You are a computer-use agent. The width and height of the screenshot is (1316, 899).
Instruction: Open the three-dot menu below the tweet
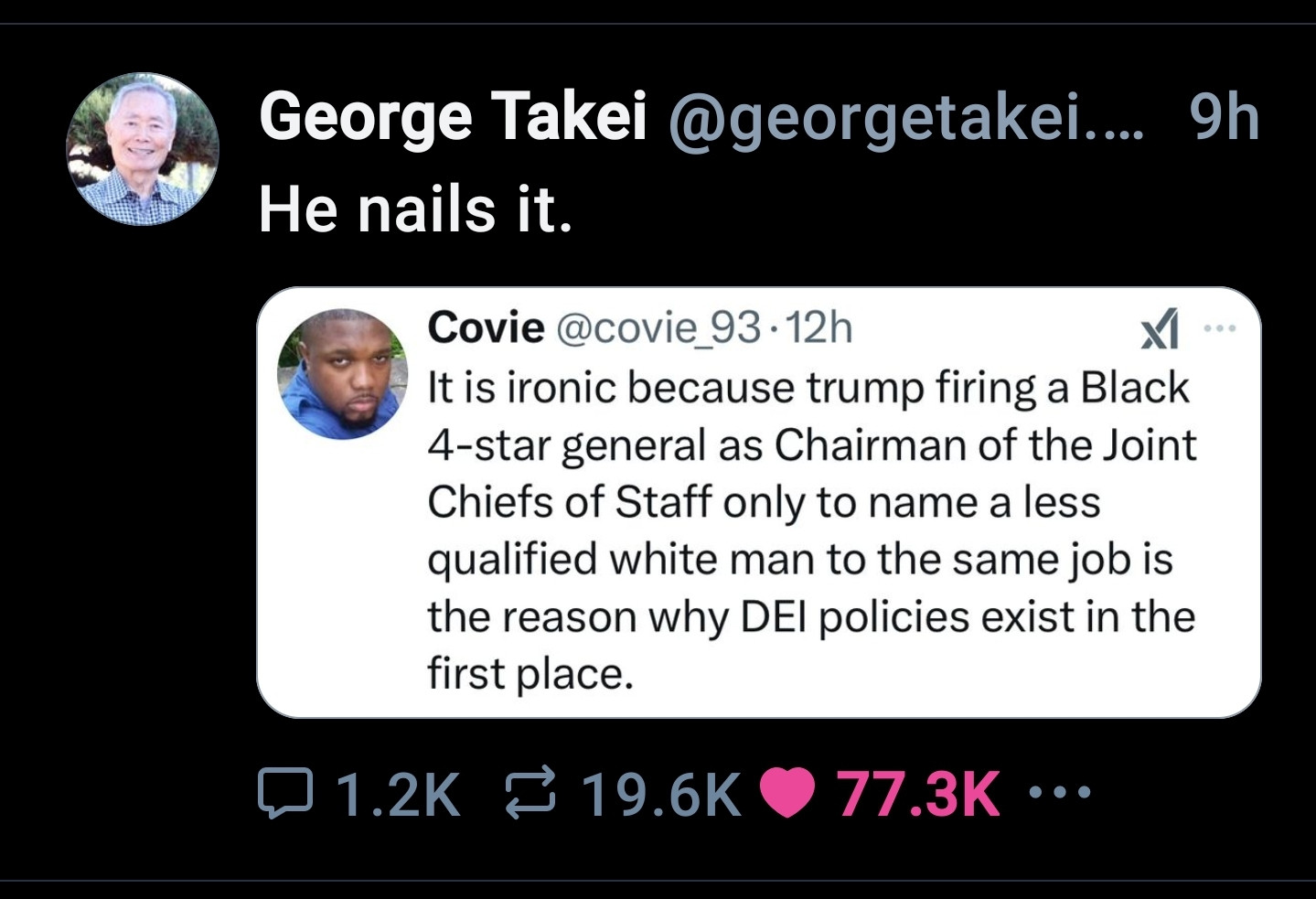[1060, 793]
